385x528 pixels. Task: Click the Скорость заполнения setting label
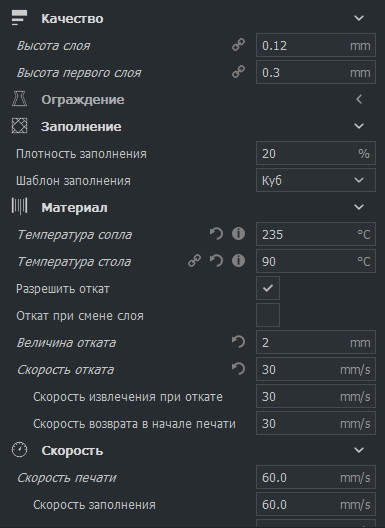point(94,505)
